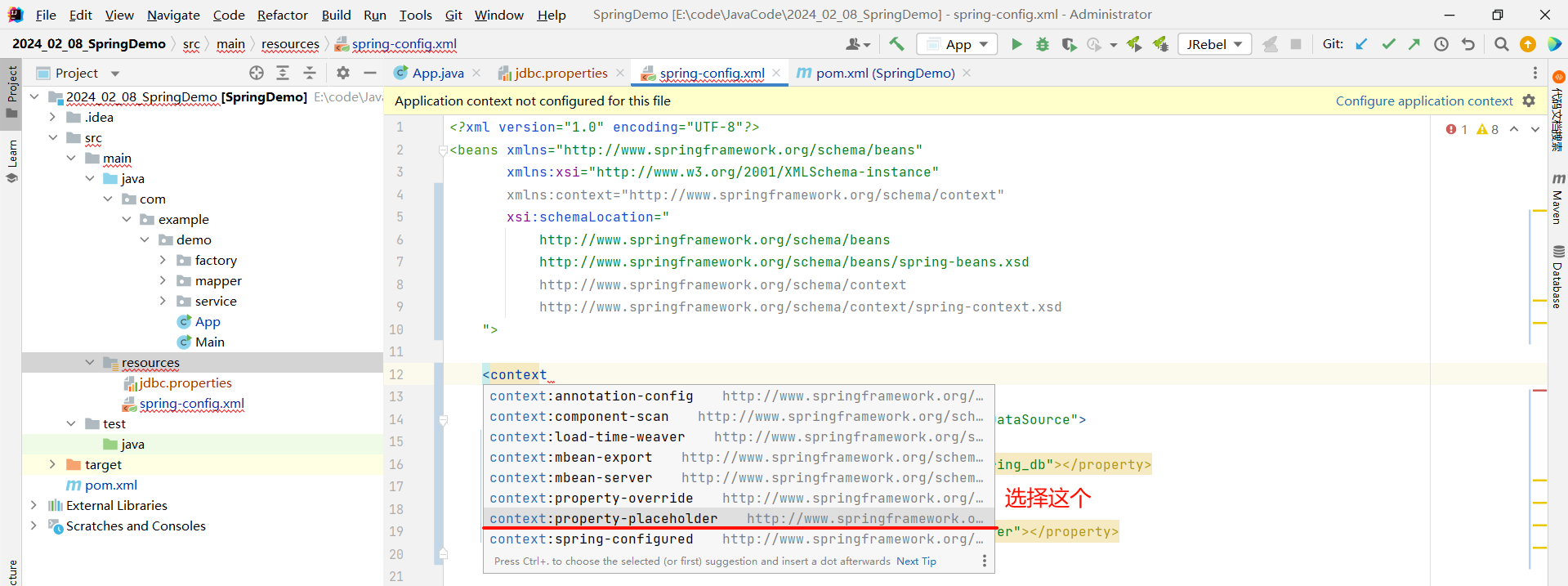Open completion popup options kebab
This screenshot has height=586, width=1568.
click(x=985, y=561)
